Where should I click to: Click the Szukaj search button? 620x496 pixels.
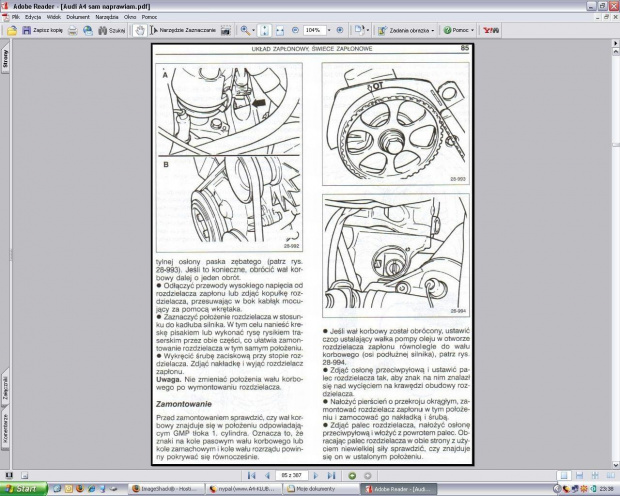112,31
